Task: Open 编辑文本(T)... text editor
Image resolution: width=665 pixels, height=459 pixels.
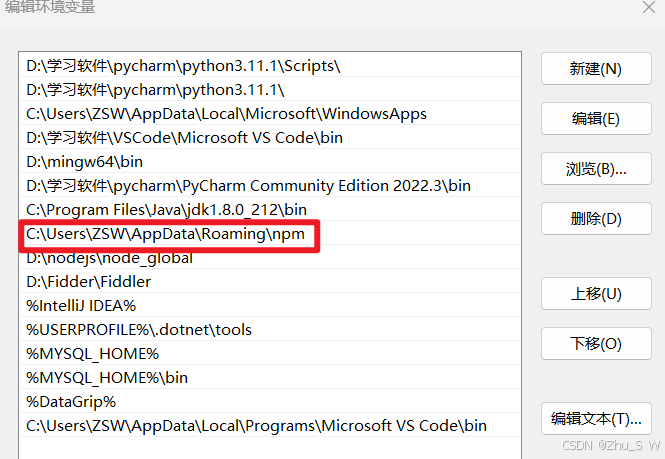Action: (x=596, y=418)
